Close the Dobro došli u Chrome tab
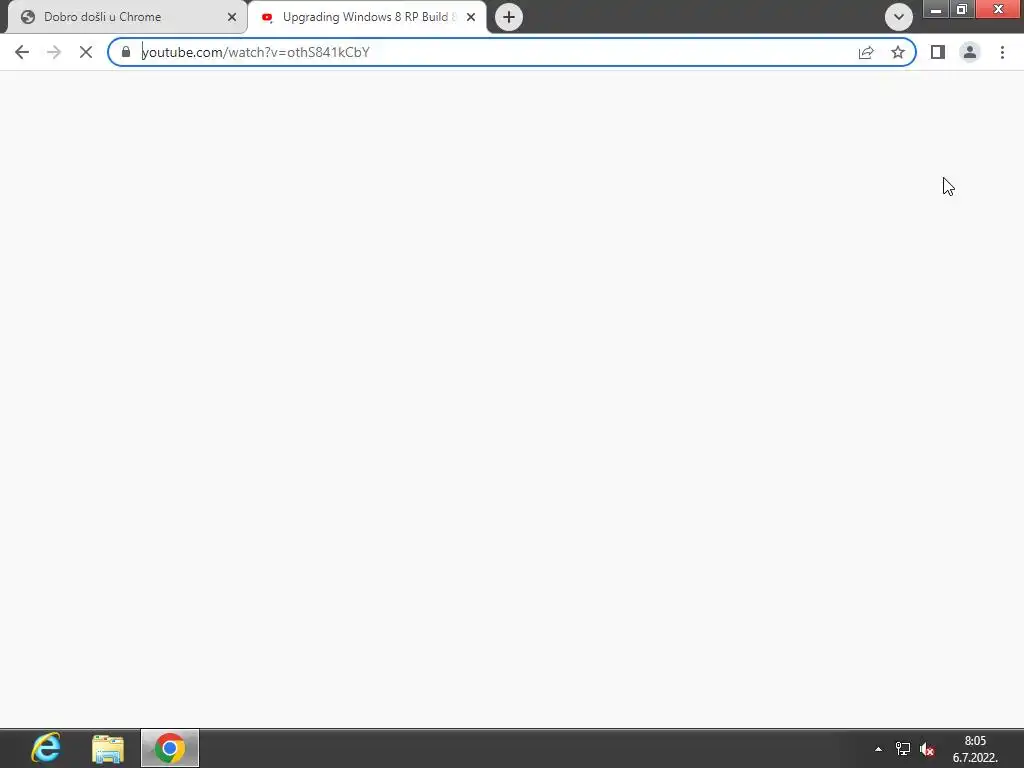This screenshot has height=768, width=1024. point(232,17)
